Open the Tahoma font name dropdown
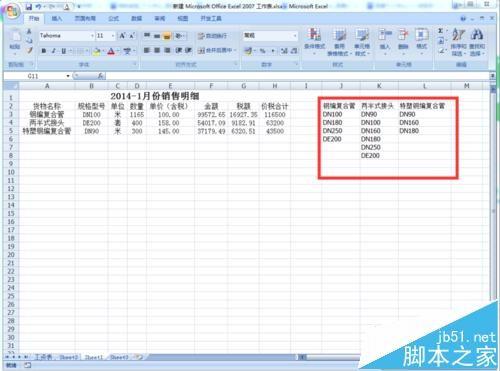 [x=92, y=36]
